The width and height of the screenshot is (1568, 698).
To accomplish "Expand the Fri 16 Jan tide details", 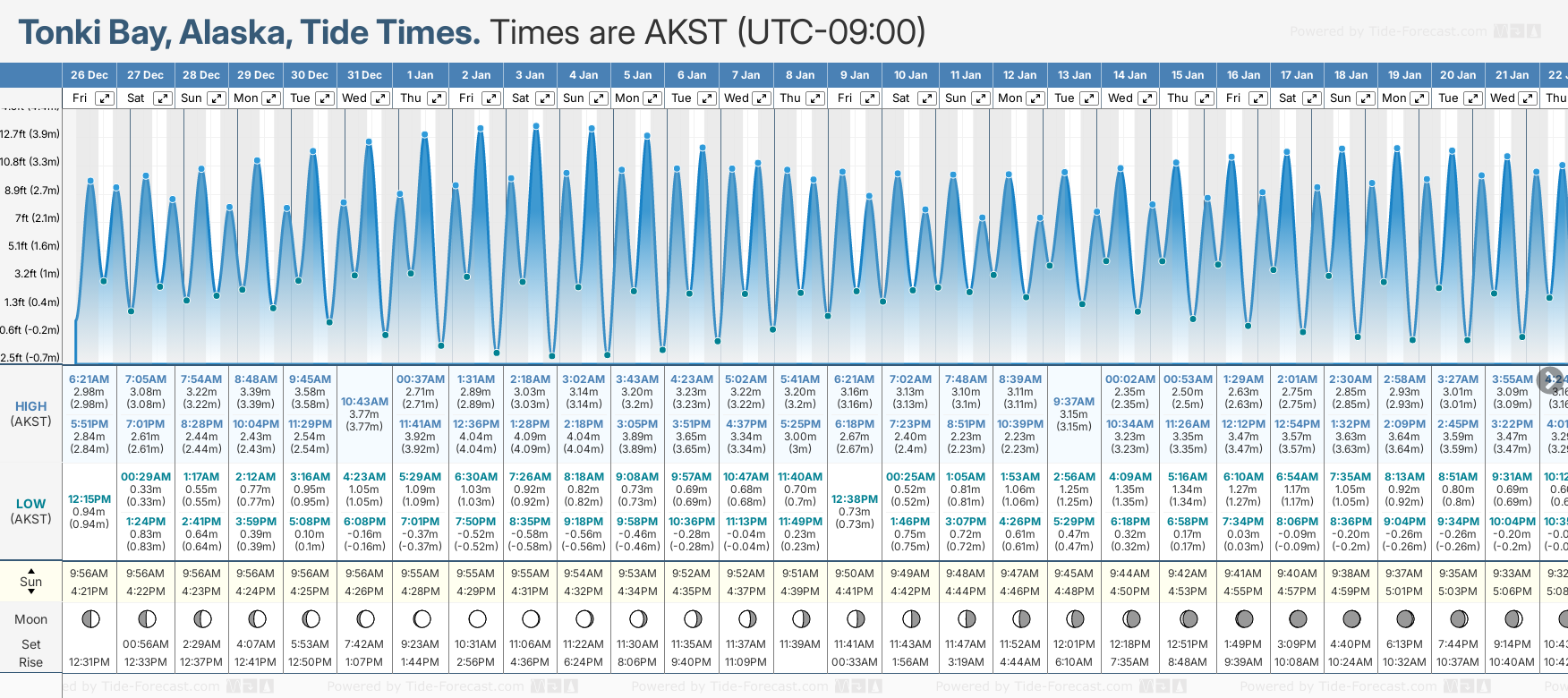I will pos(1257,98).
